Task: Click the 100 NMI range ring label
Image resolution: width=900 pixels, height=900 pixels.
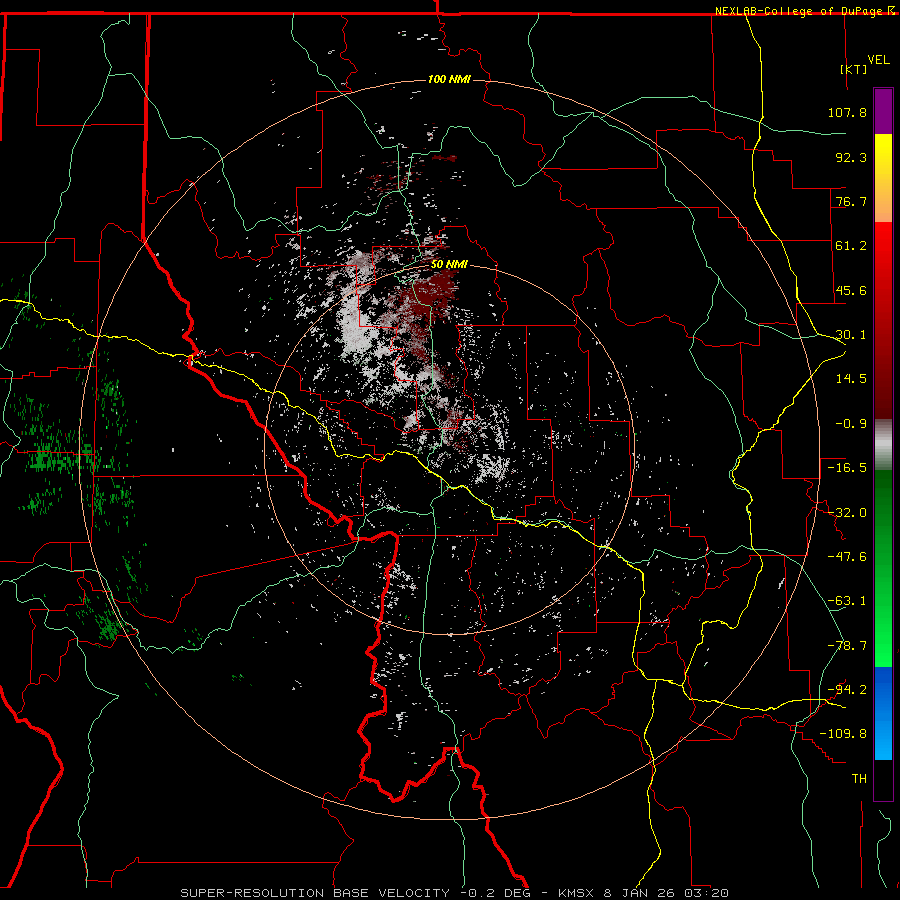Action: tap(449, 79)
